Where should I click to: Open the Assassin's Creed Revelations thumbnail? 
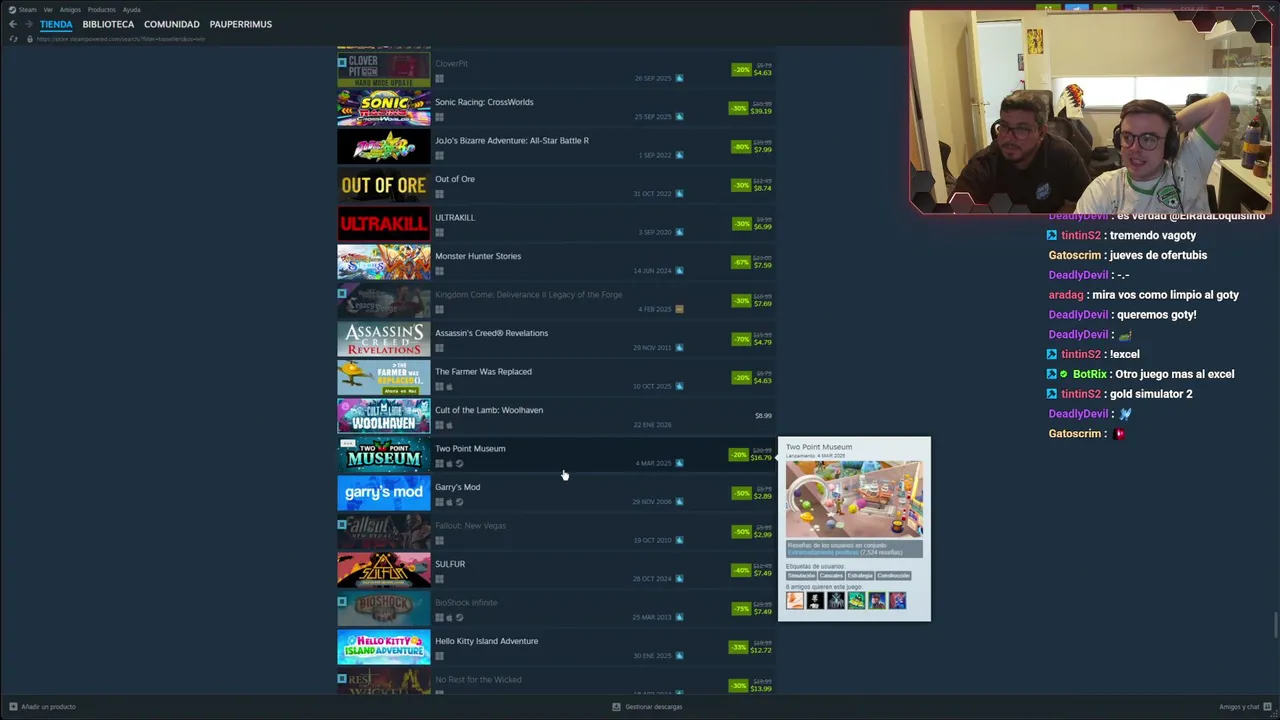point(384,339)
